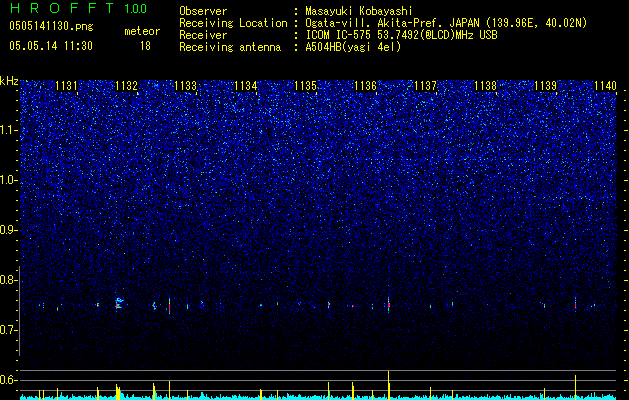Click the A504HB(yagi 4el) antenna text
The image size is (629, 400).
pos(353,47)
